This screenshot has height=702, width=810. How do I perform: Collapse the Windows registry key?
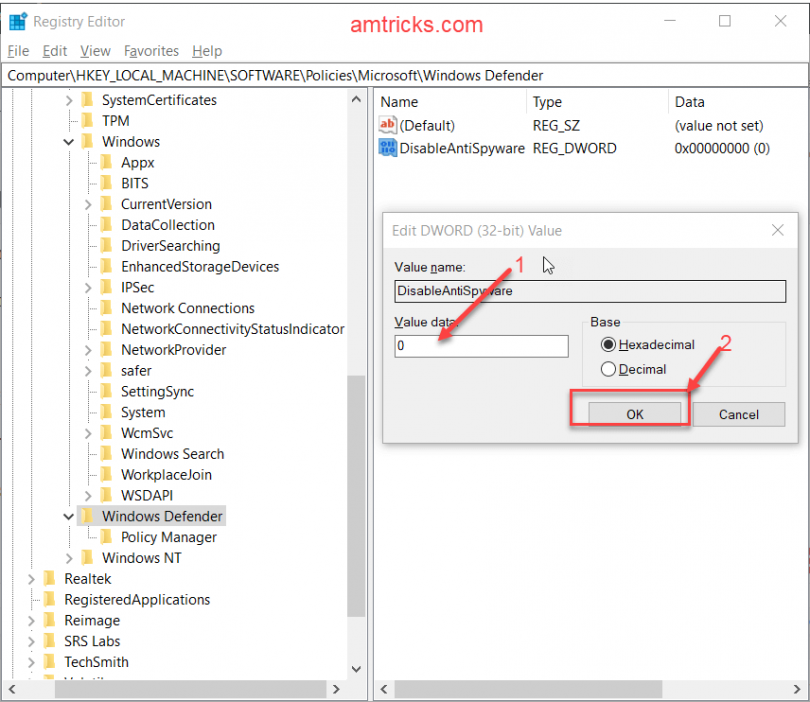click(69, 141)
